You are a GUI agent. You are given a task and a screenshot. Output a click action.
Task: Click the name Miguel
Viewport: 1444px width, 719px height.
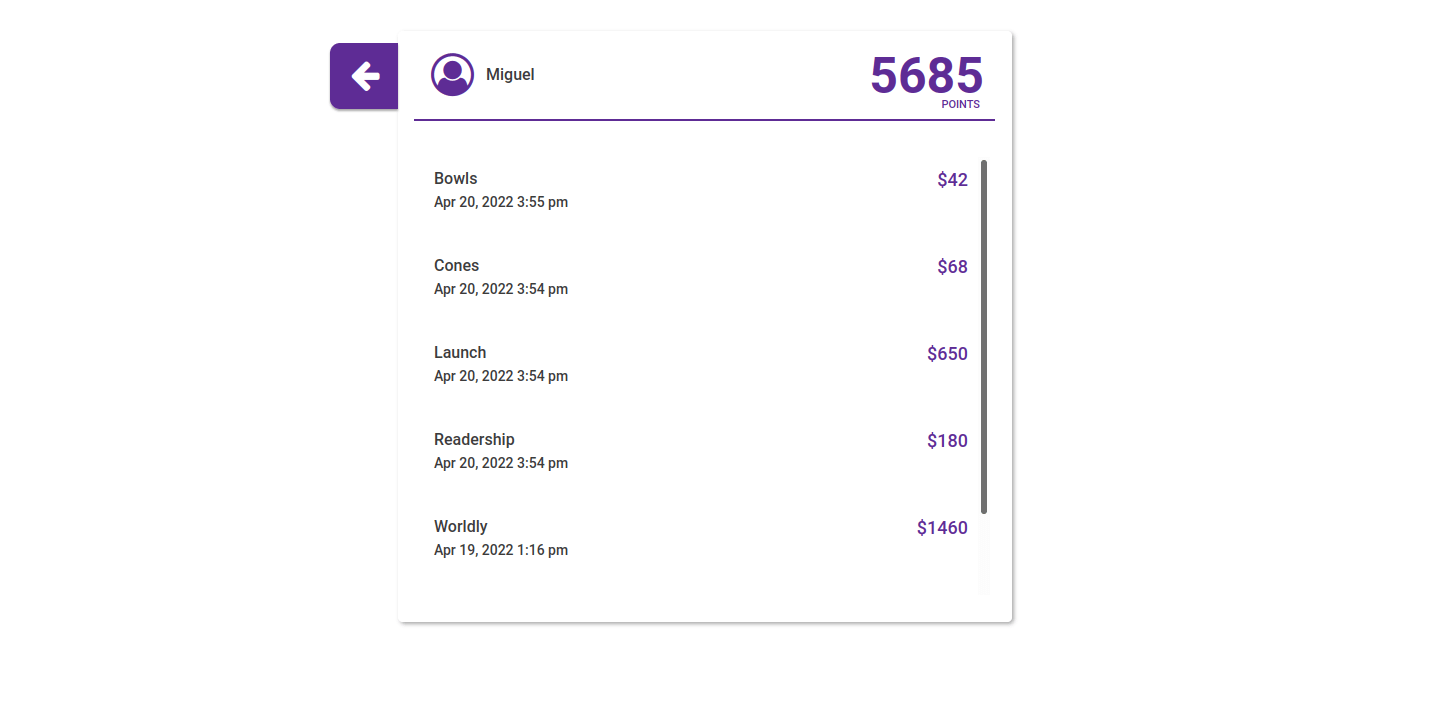pos(508,74)
